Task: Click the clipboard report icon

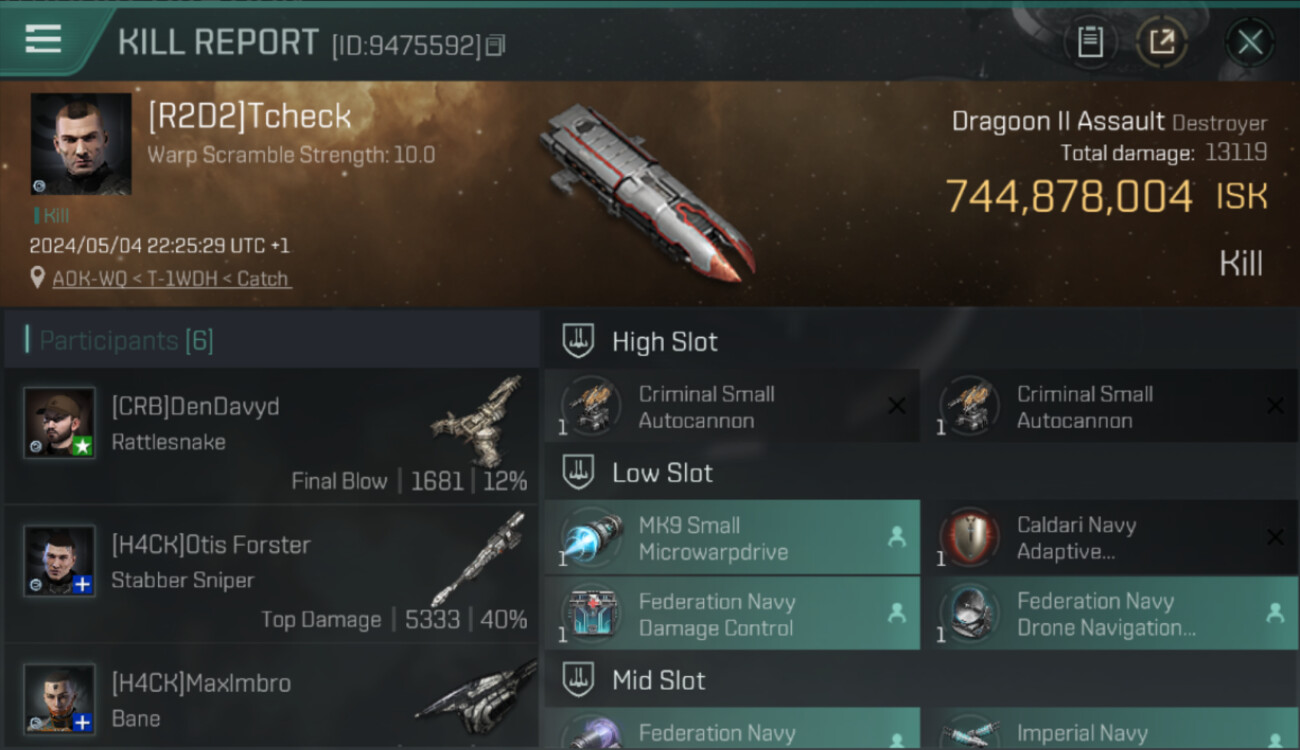Action: click(x=1090, y=42)
